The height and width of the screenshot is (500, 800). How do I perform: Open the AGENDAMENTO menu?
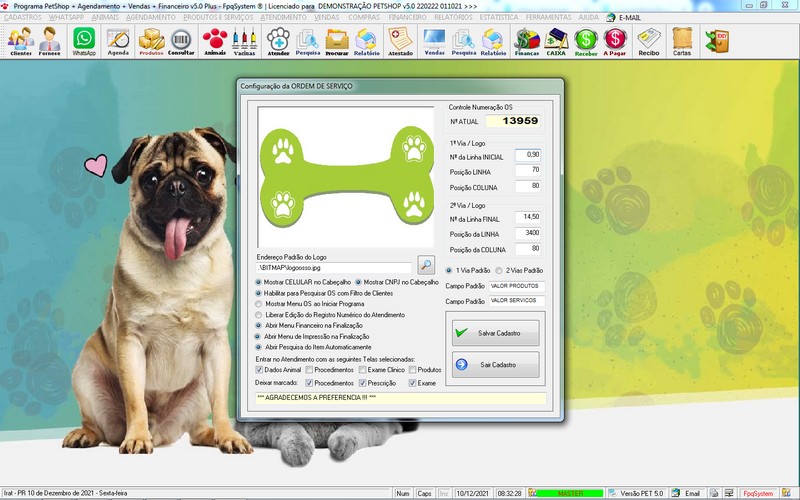151,17
